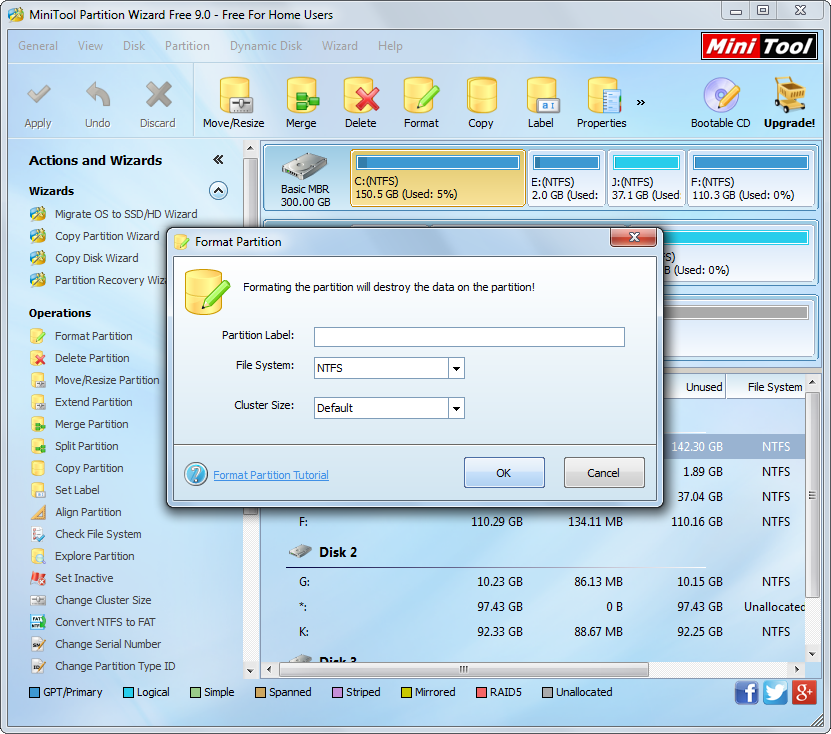This screenshot has width=831, height=734.
Task: Select the C: NTFS partition block
Action: click(x=438, y=178)
